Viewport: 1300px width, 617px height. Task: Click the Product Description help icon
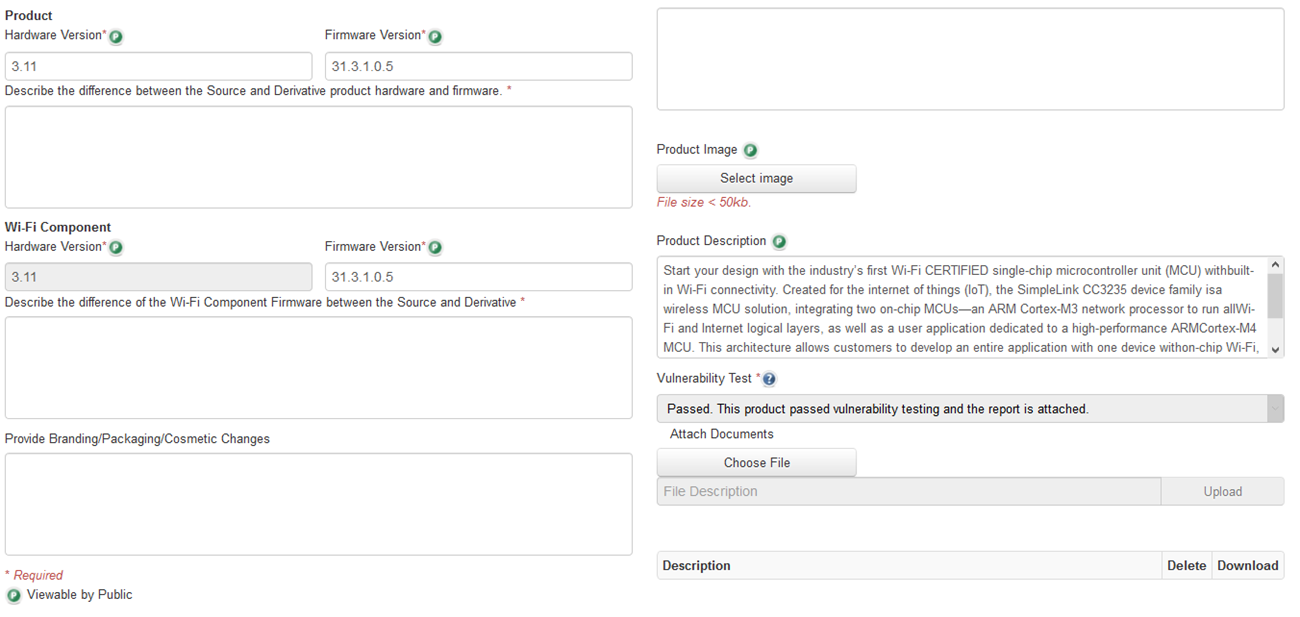[779, 240]
